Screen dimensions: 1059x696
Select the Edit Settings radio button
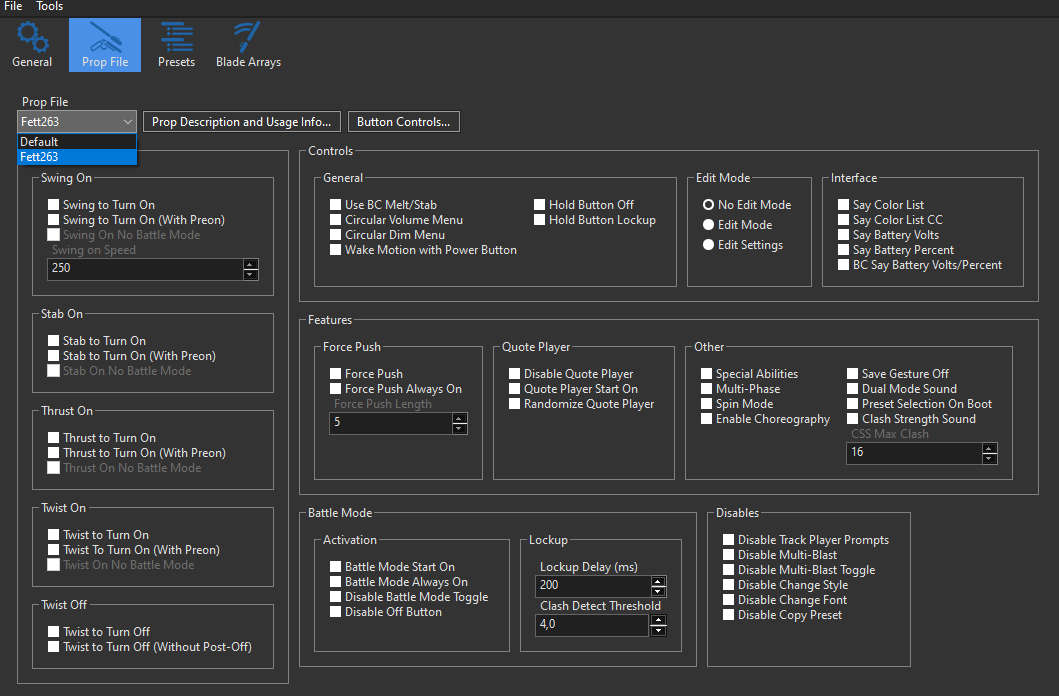(x=708, y=245)
